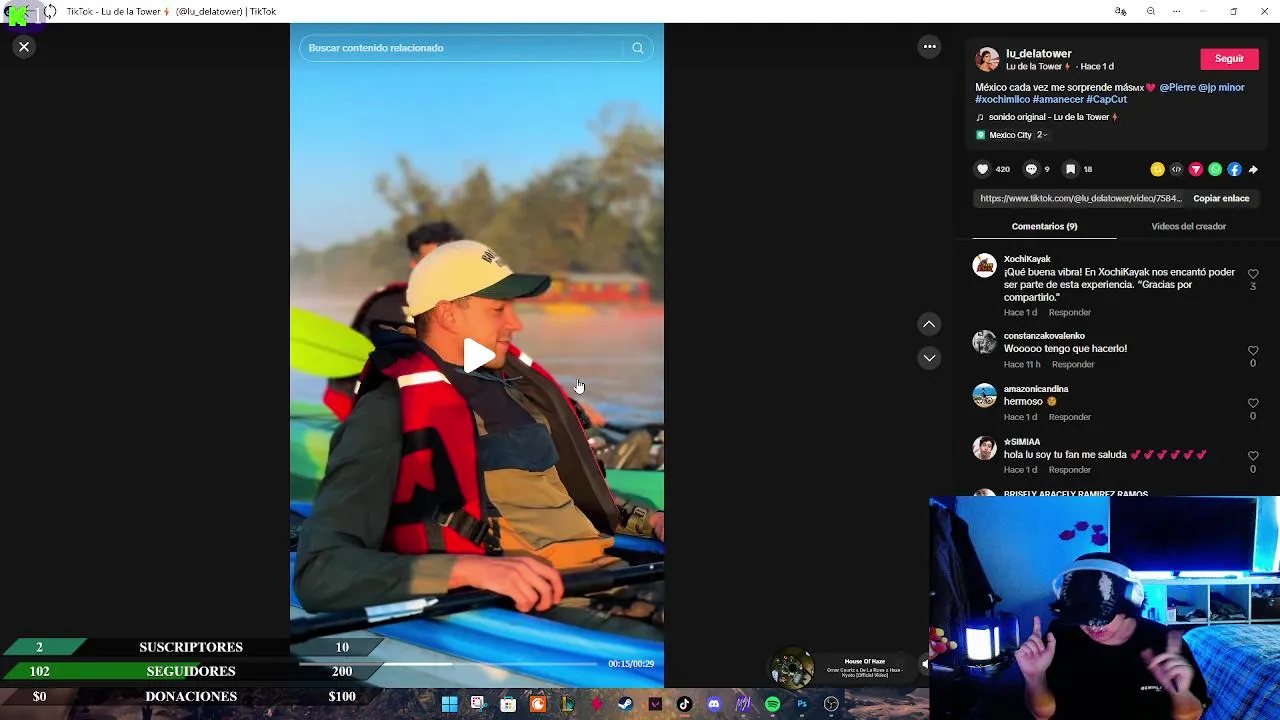Image resolution: width=1280 pixels, height=720 pixels.
Task: Open the @Pierre mention
Action: tap(1177, 87)
